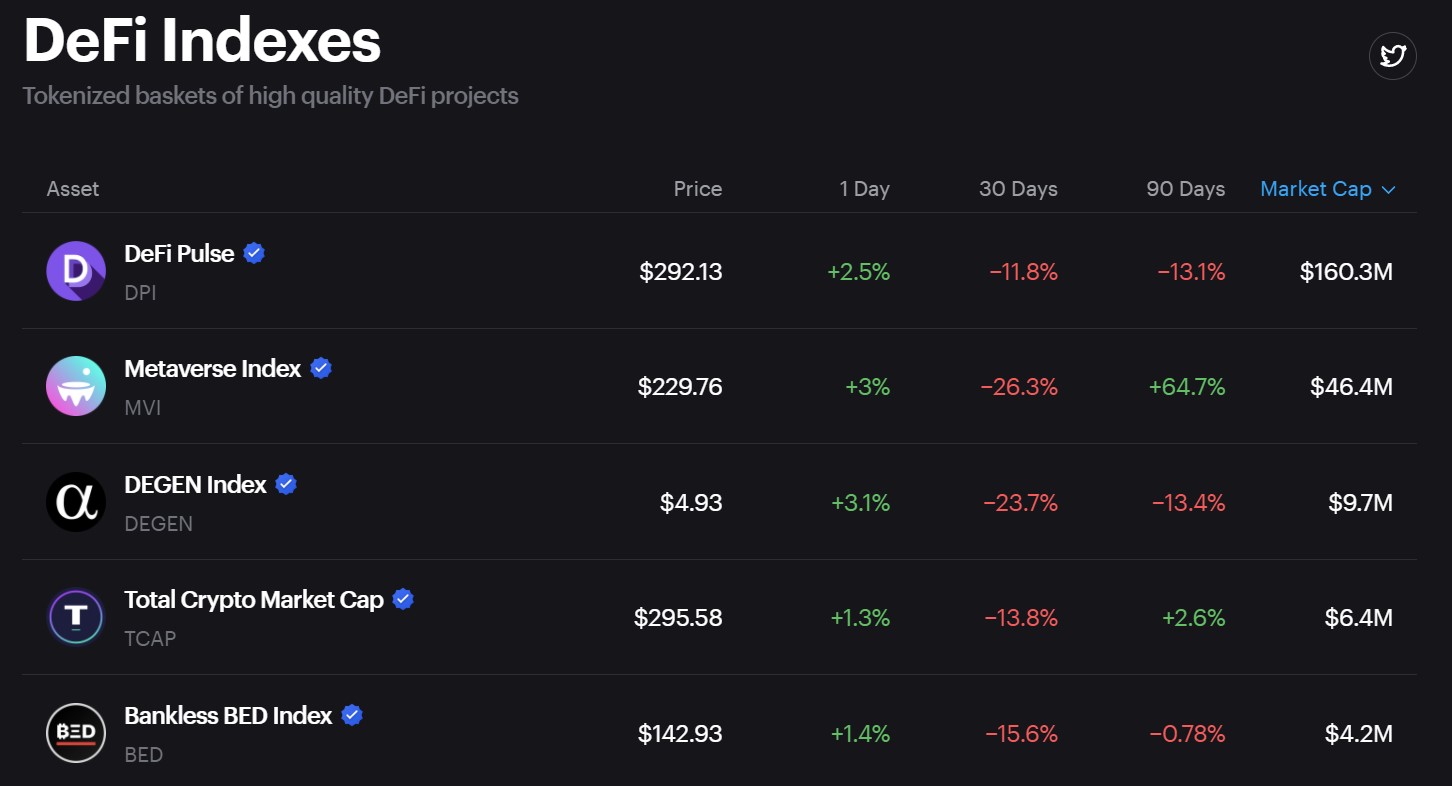Image resolution: width=1452 pixels, height=786 pixels.
Task: Click verified badge next to Bankless BED Index
Action: [352, 716]
